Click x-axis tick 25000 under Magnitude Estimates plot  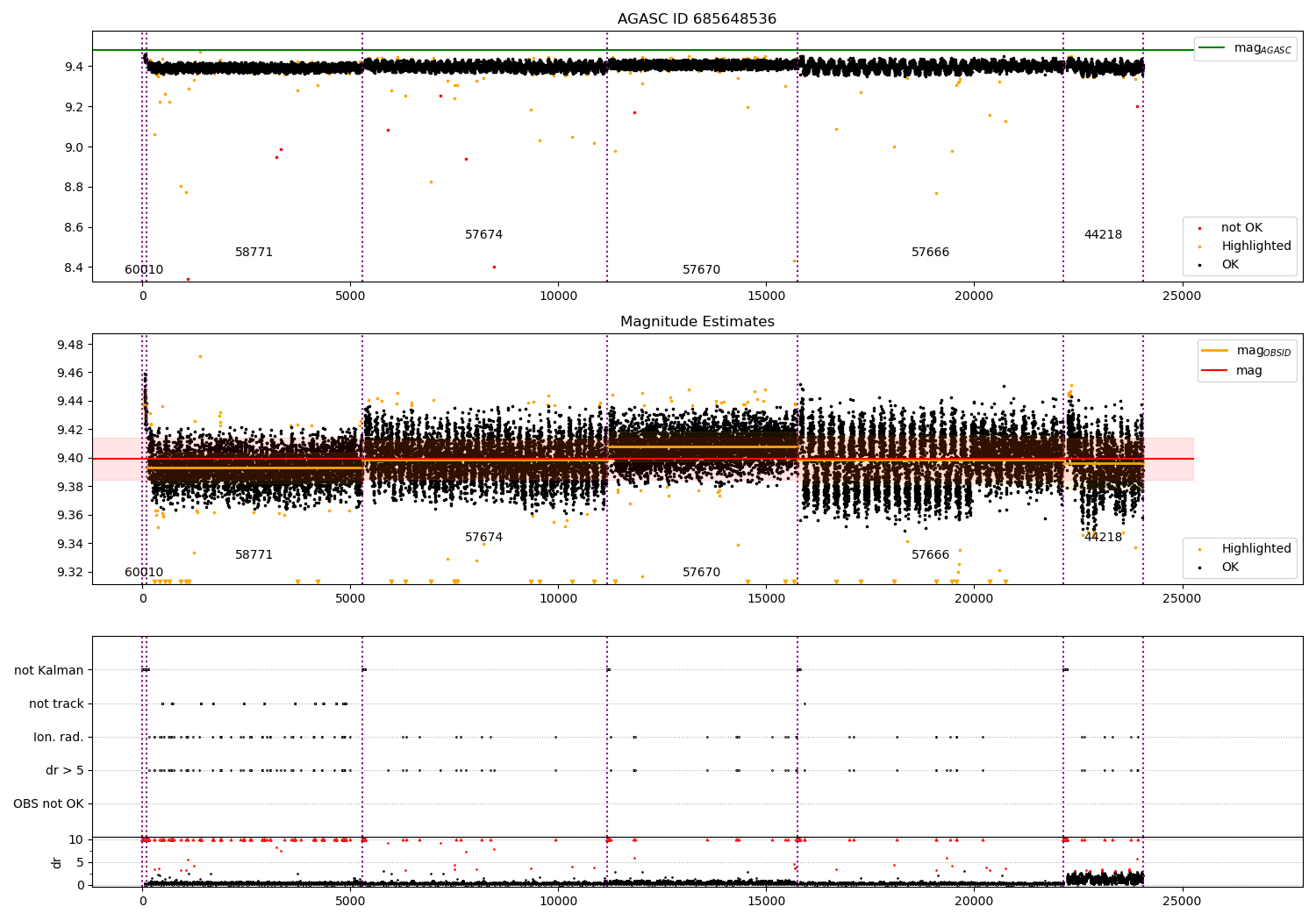point(1182,599)
